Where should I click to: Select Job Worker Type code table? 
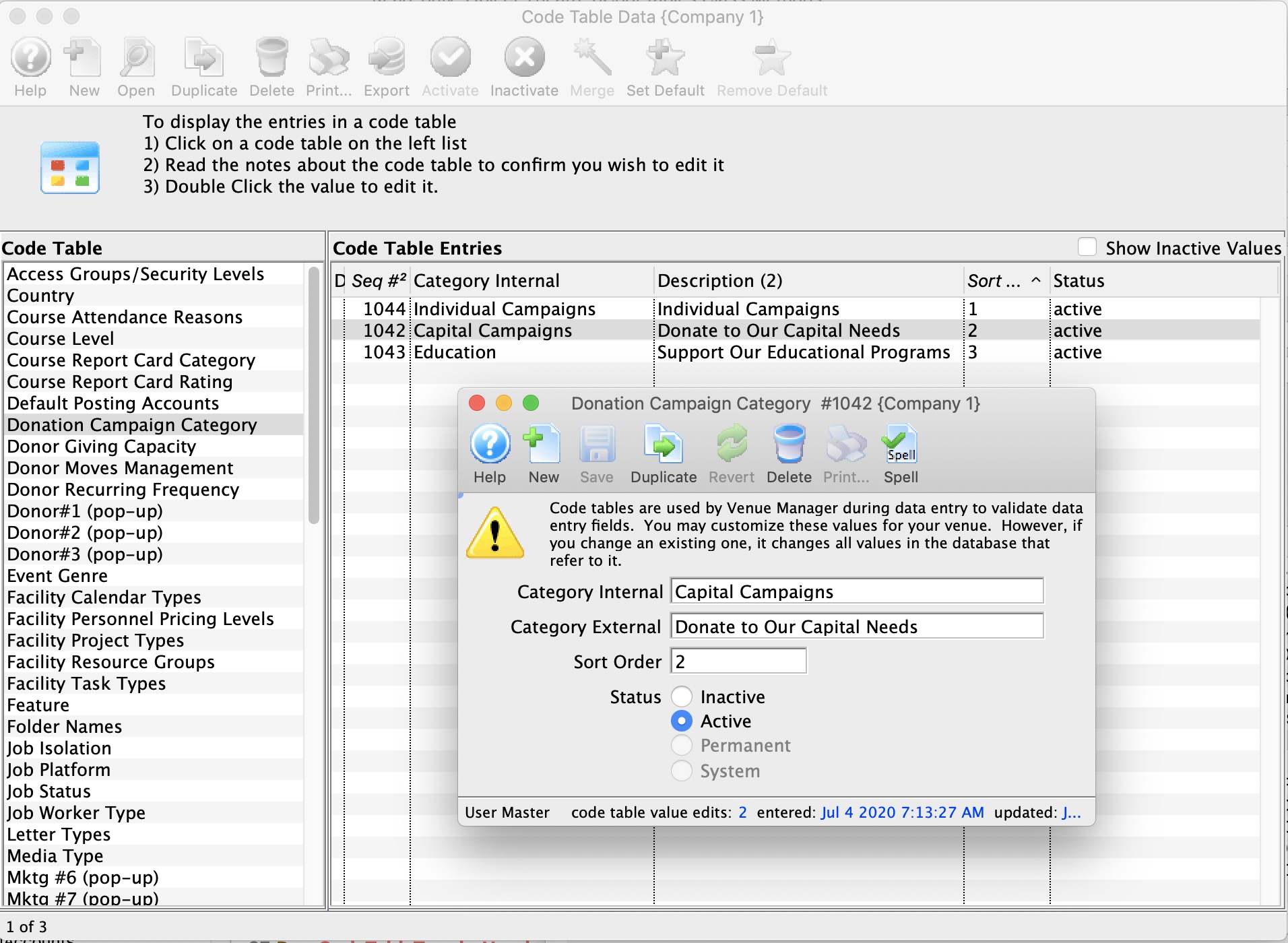point(154,813)
